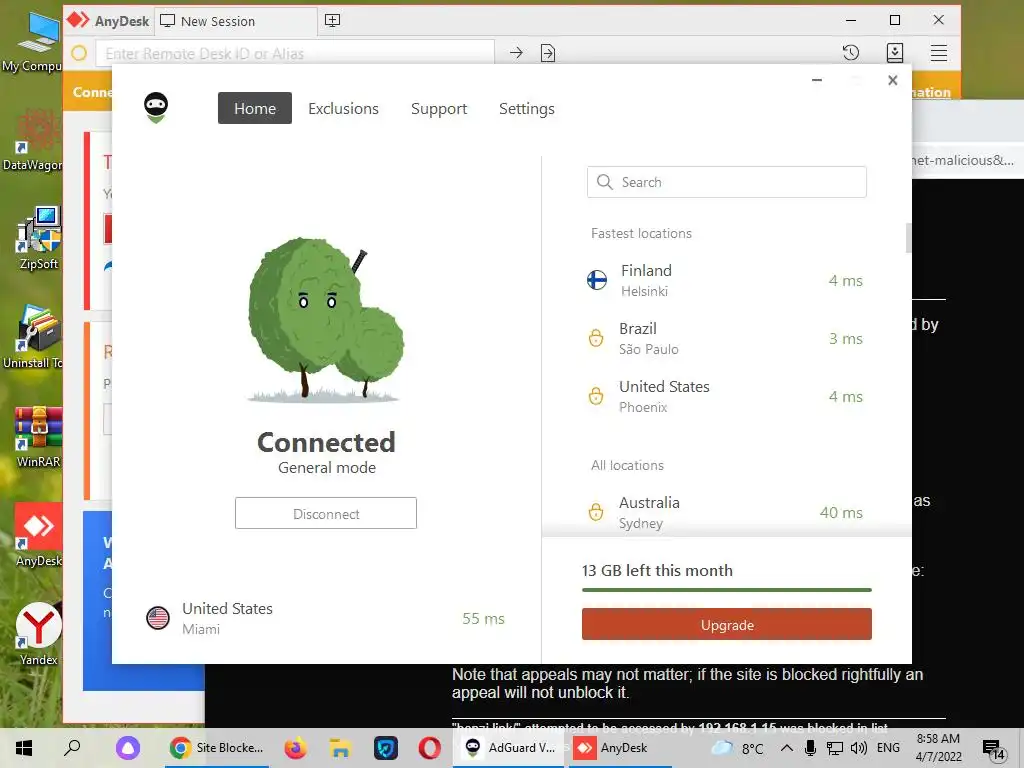Open ZipSoft desktop shortcut
Screen dimensions: 1024x768
tap(39, 238)
